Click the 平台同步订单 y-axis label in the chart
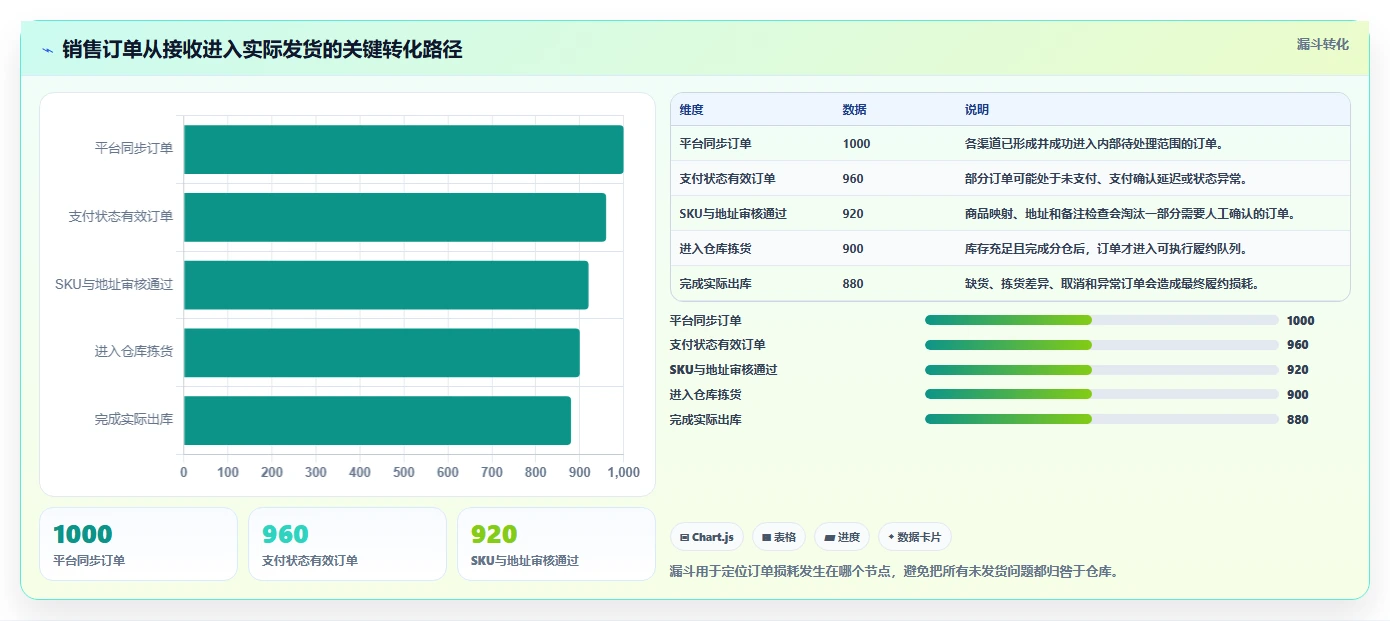Screen dimensions: 1390x621 (134, 149)
